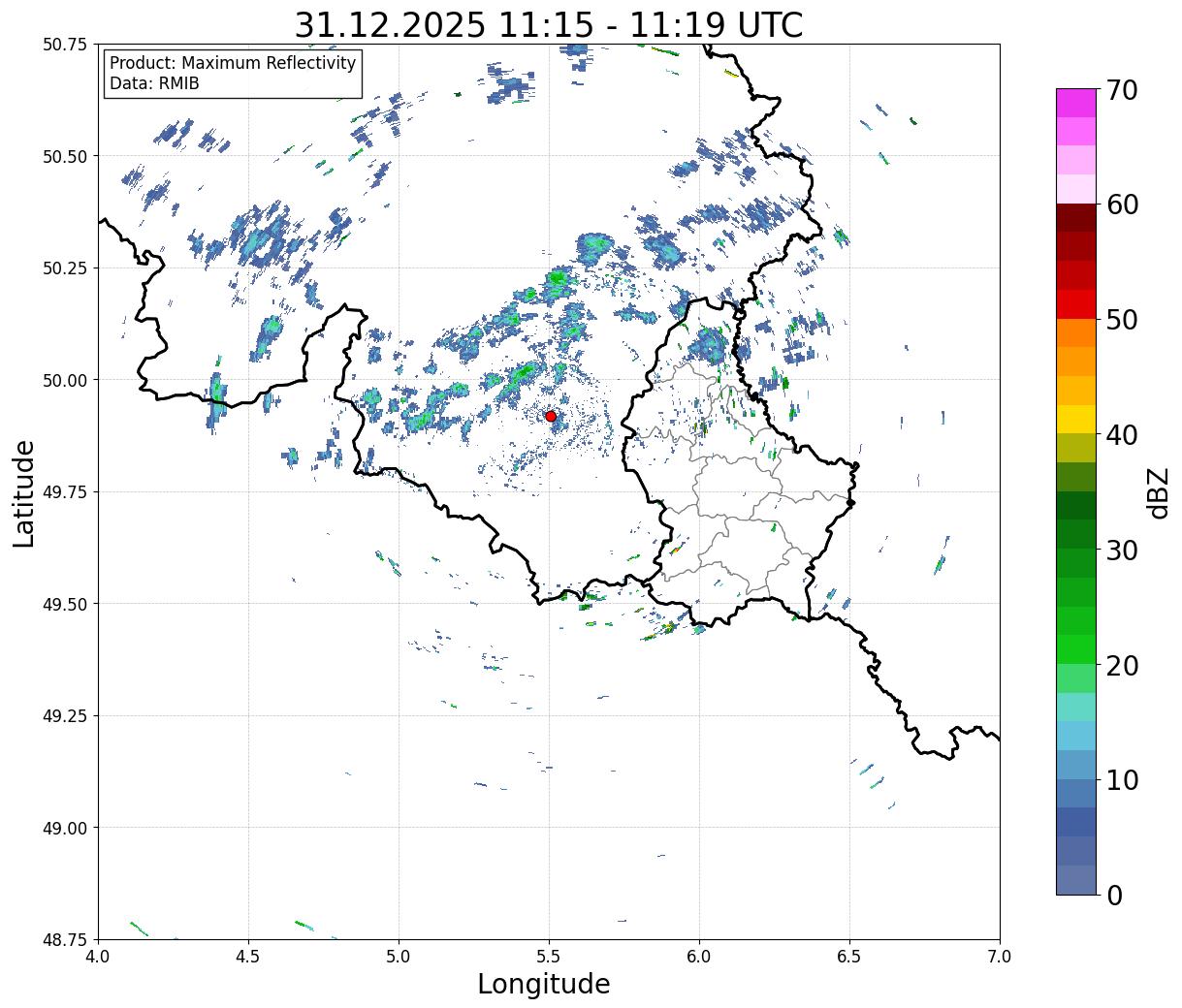This screenshot has height=1008, width=1182.
Task: Click latitude tick label 49.00
Action: [65, 828]
